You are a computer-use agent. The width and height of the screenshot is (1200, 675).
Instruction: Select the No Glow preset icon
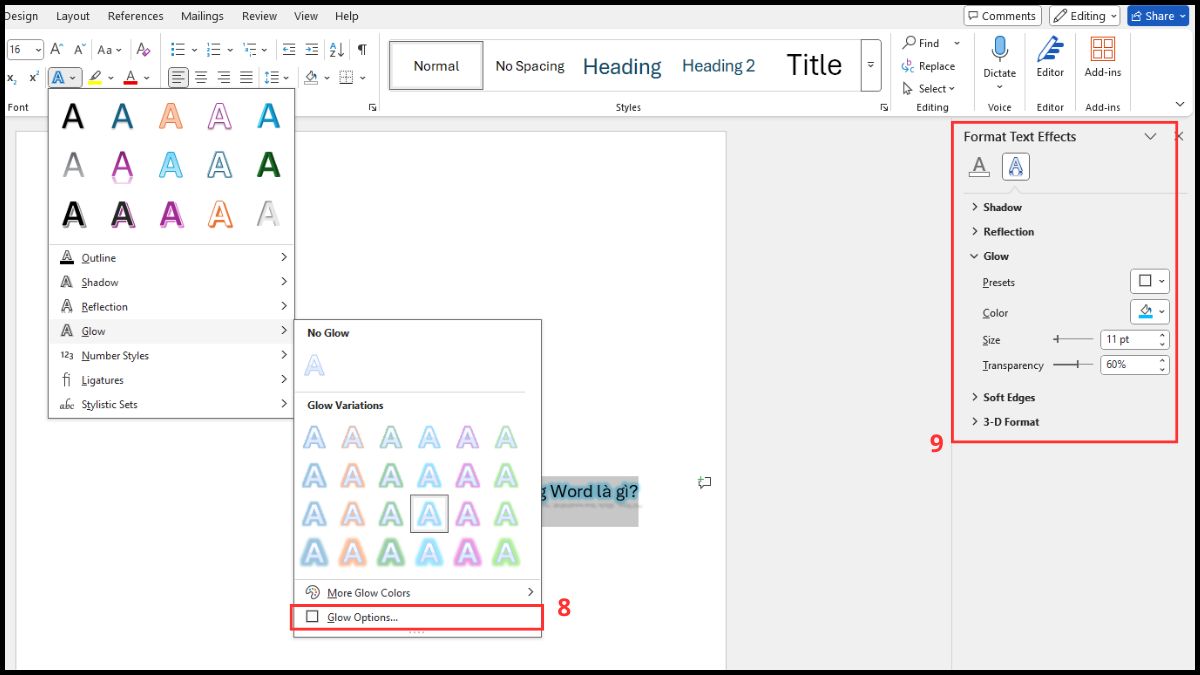coord(314,365)
